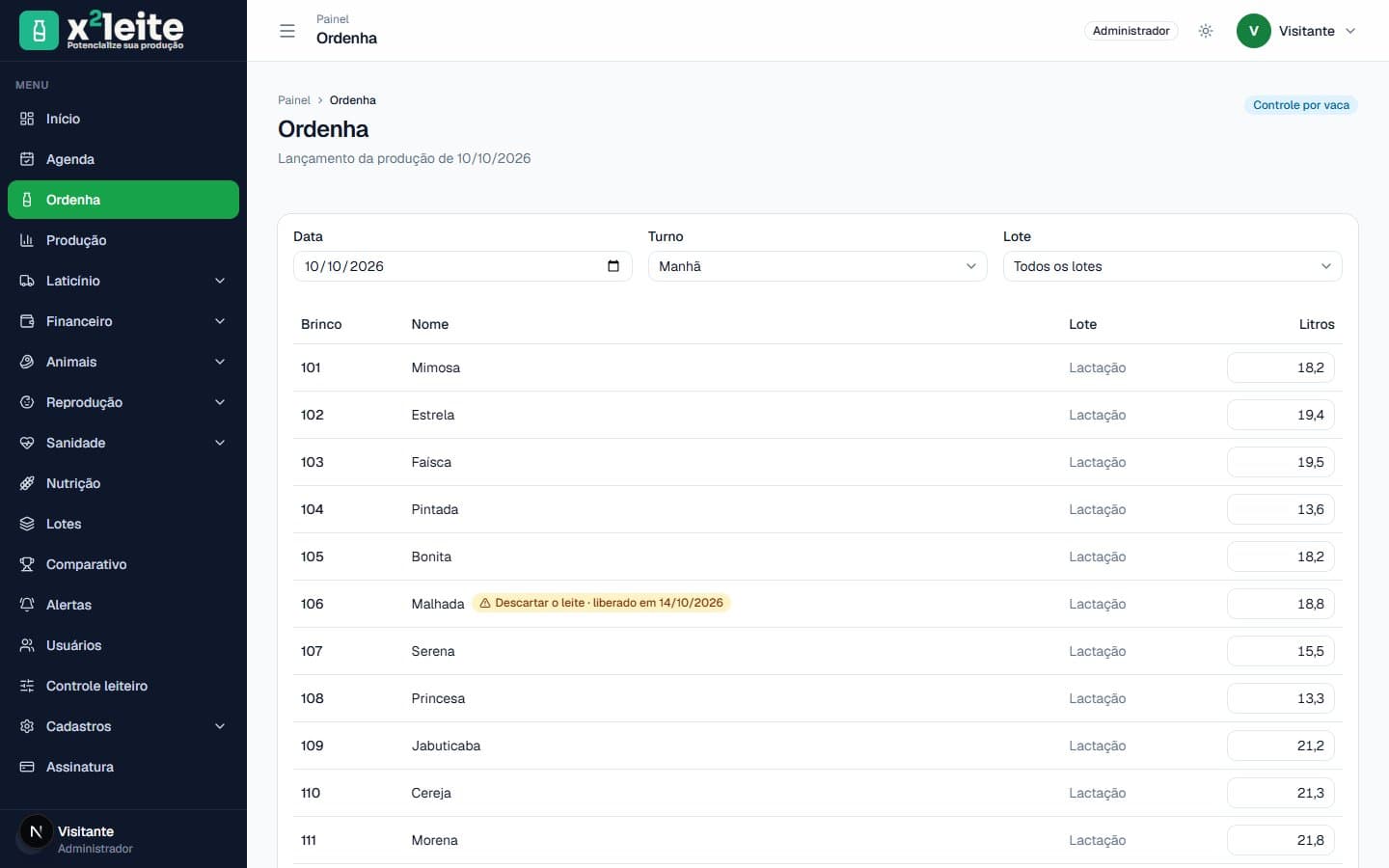Open the Lote dropdown showing Todos os lotes
Image resolution: width=1389 pixels, height=868 pixels.
pyautogui.click(x=1172, y=266)
